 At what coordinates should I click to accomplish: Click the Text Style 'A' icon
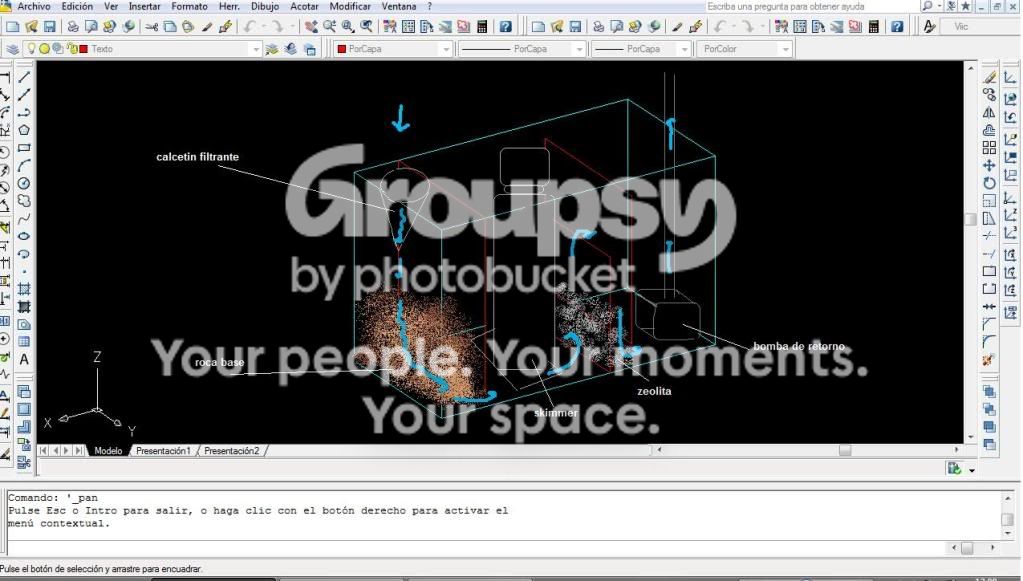[929, 27]
